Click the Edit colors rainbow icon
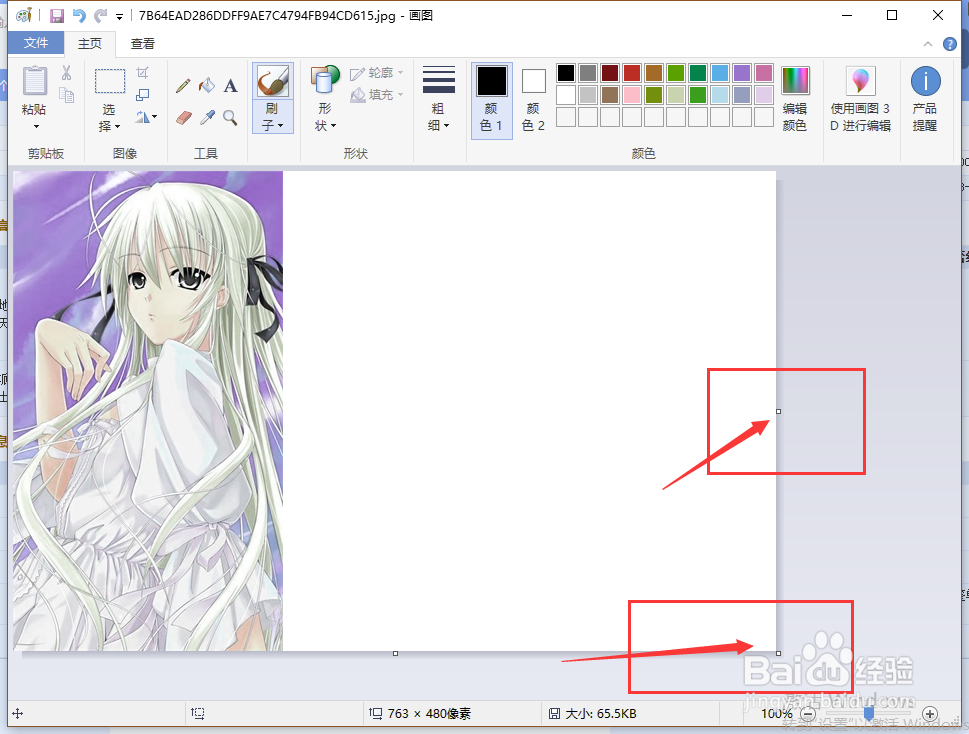Image resolution: width=969 pixels, height=734 pixels. coord(795,81)
